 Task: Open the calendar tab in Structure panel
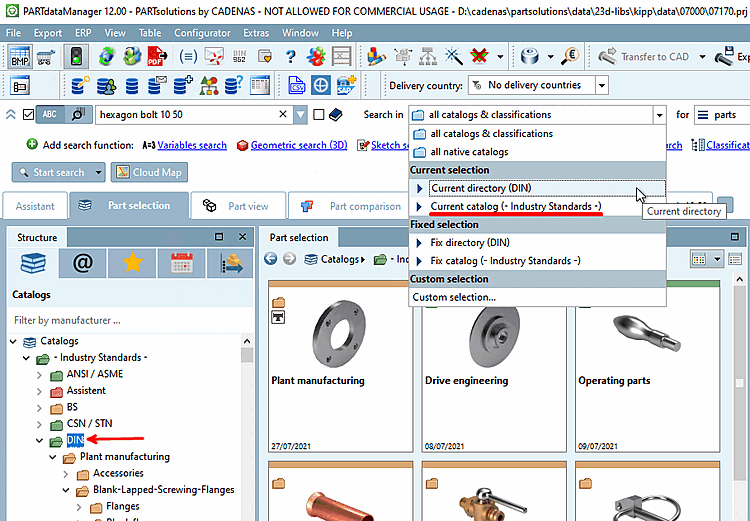click(x=182, y=263)
